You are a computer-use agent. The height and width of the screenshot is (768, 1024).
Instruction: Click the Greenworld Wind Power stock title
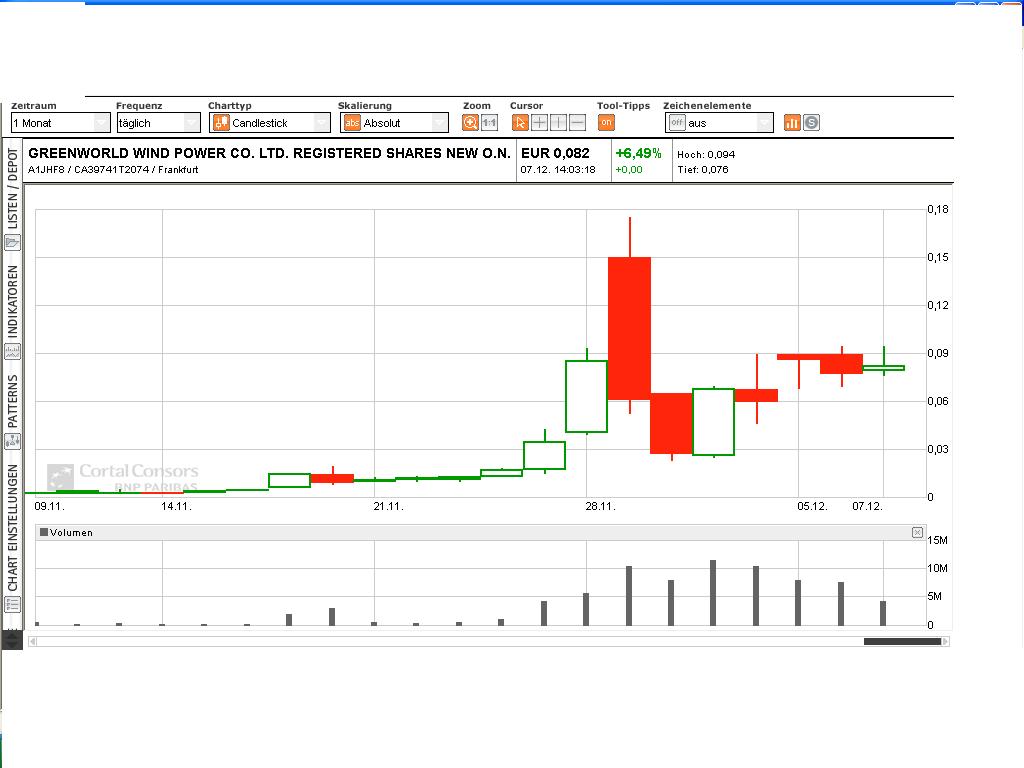coord(269,153)
